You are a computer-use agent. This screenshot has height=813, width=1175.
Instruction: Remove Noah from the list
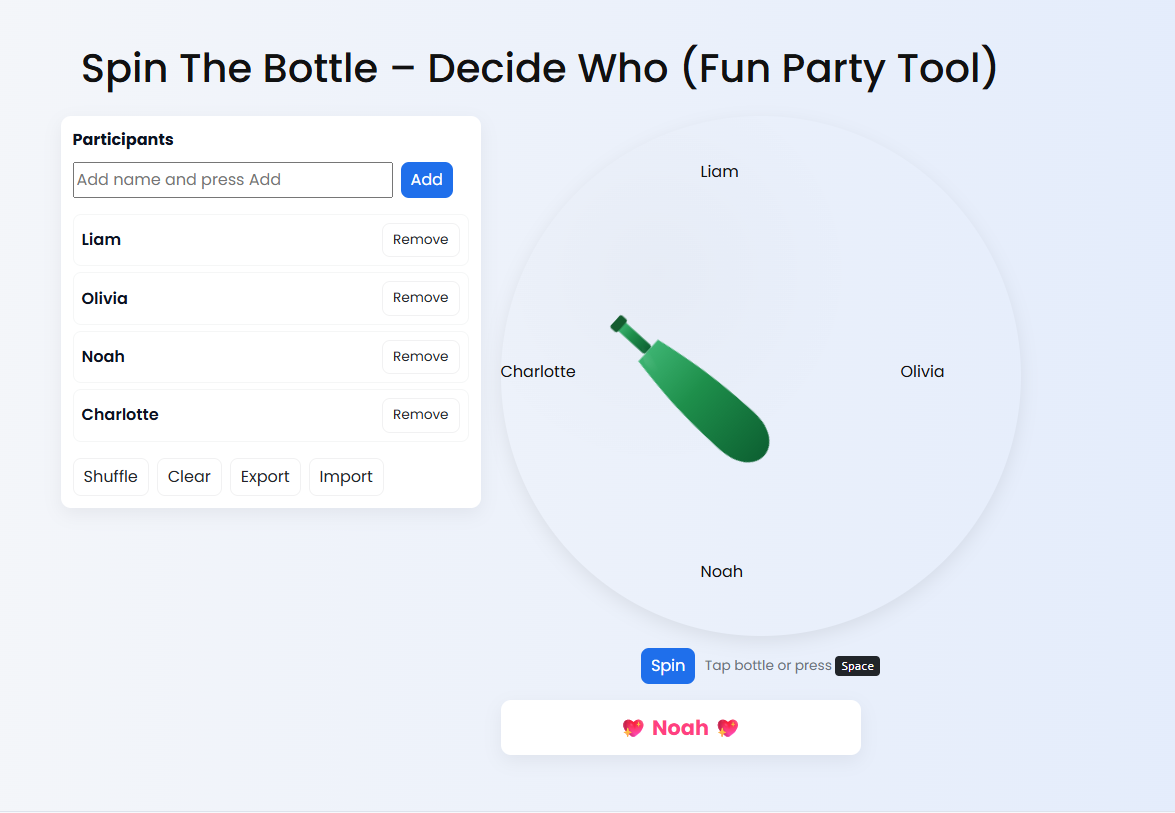[420, 357]
